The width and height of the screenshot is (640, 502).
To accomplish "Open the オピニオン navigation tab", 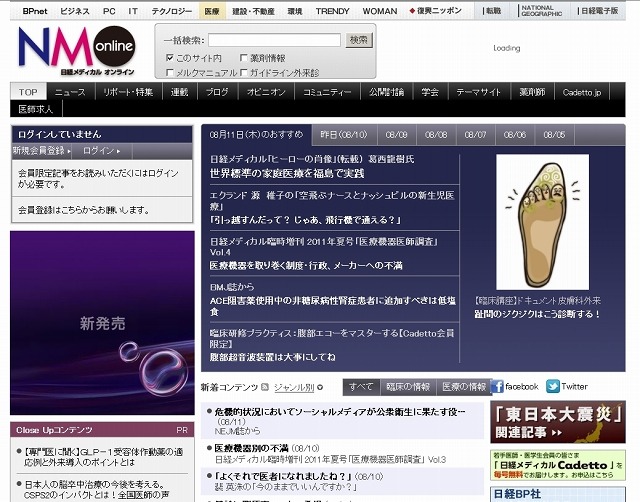I will point(266,92).
